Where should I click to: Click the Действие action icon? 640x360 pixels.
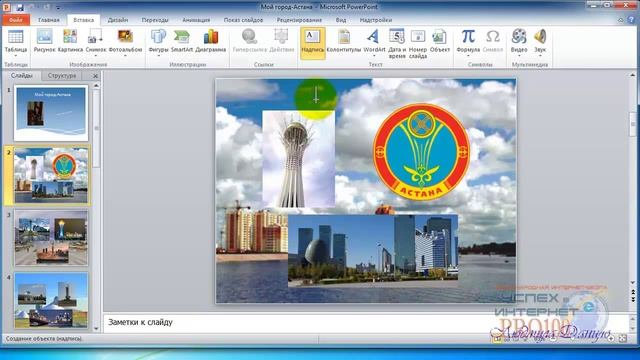click(x=282, y=37)
